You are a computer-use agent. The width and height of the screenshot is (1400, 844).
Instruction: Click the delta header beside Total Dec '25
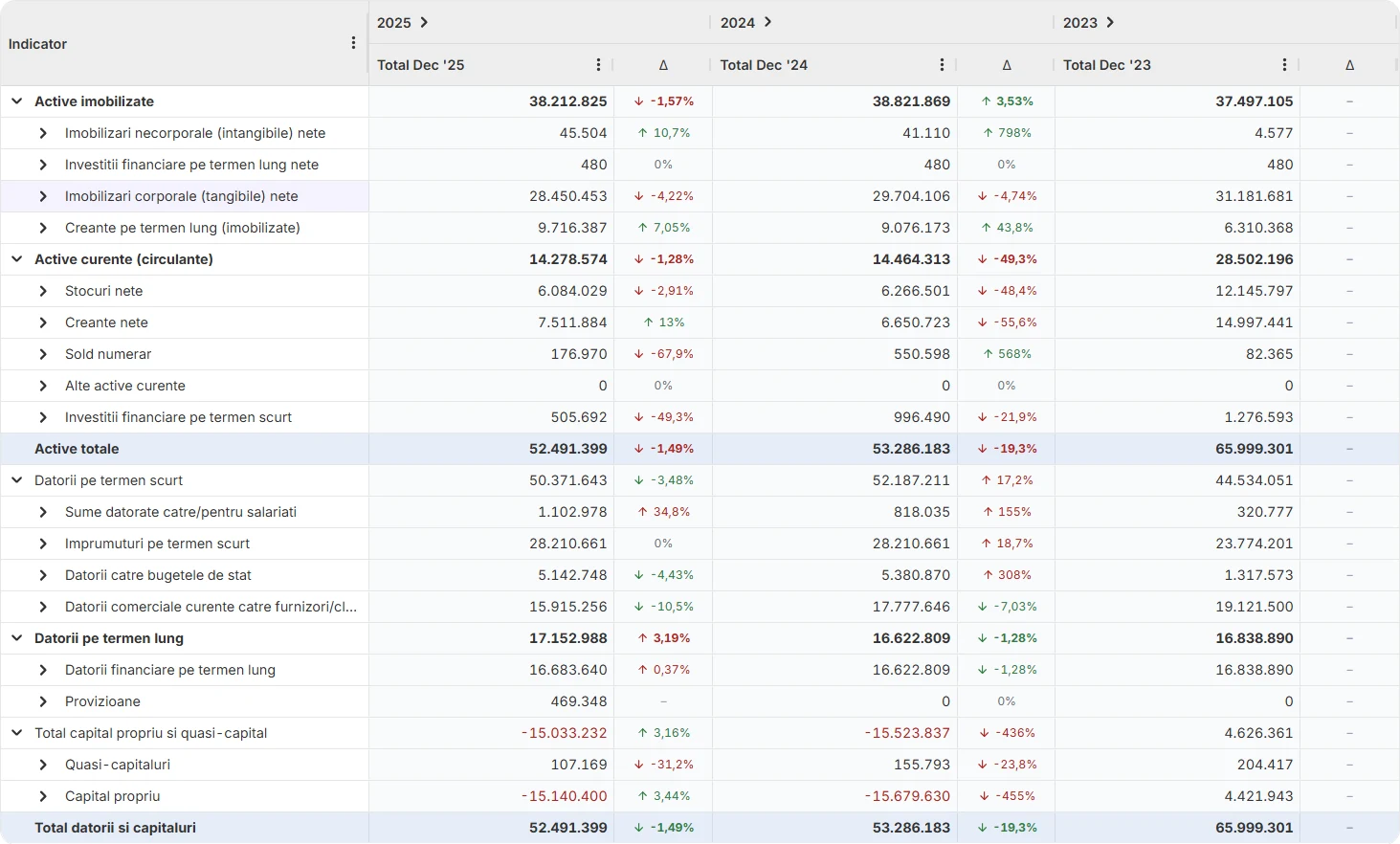(x=663, y=65)
